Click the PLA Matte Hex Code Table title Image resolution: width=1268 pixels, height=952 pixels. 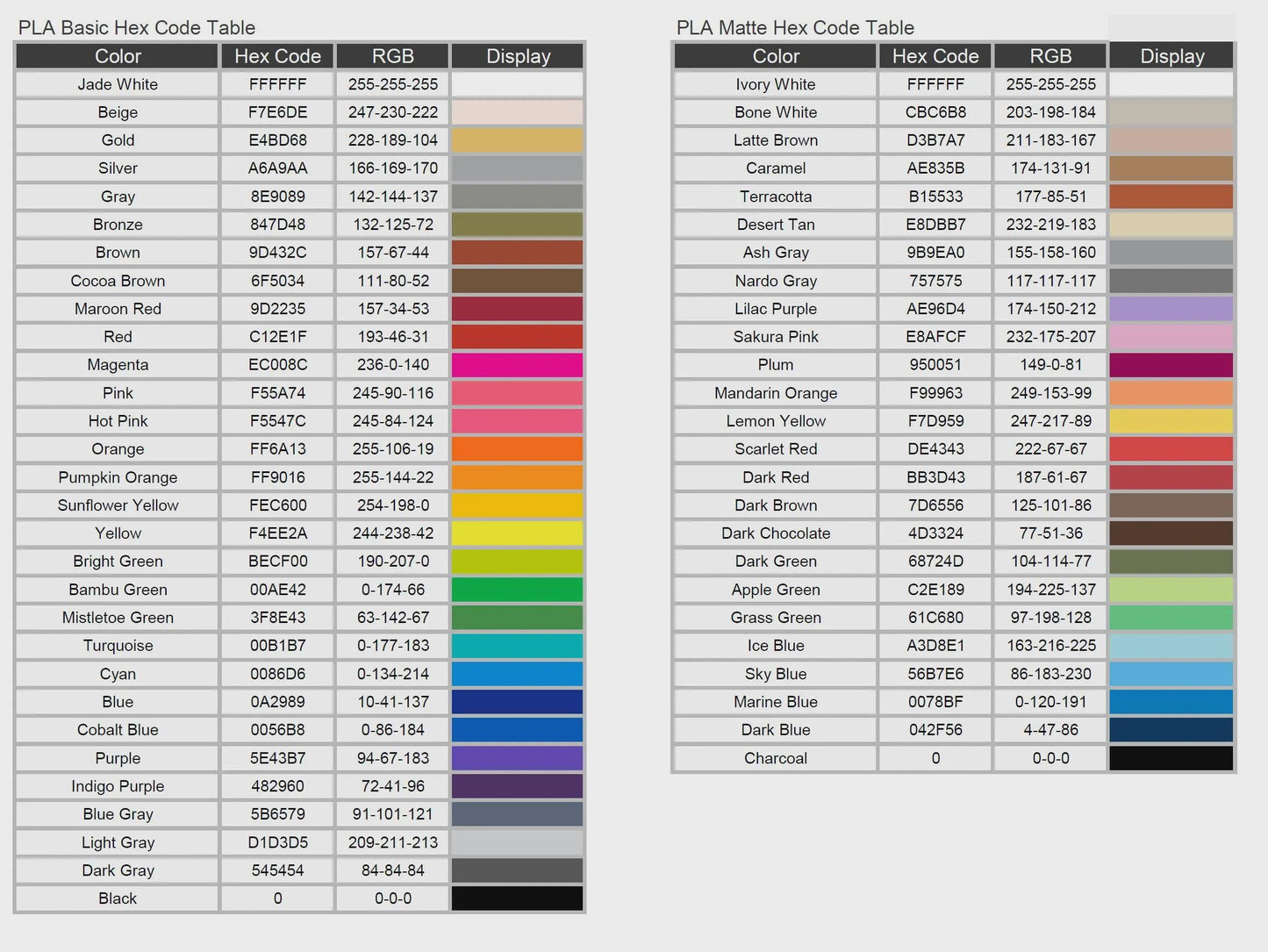(795, 28)
